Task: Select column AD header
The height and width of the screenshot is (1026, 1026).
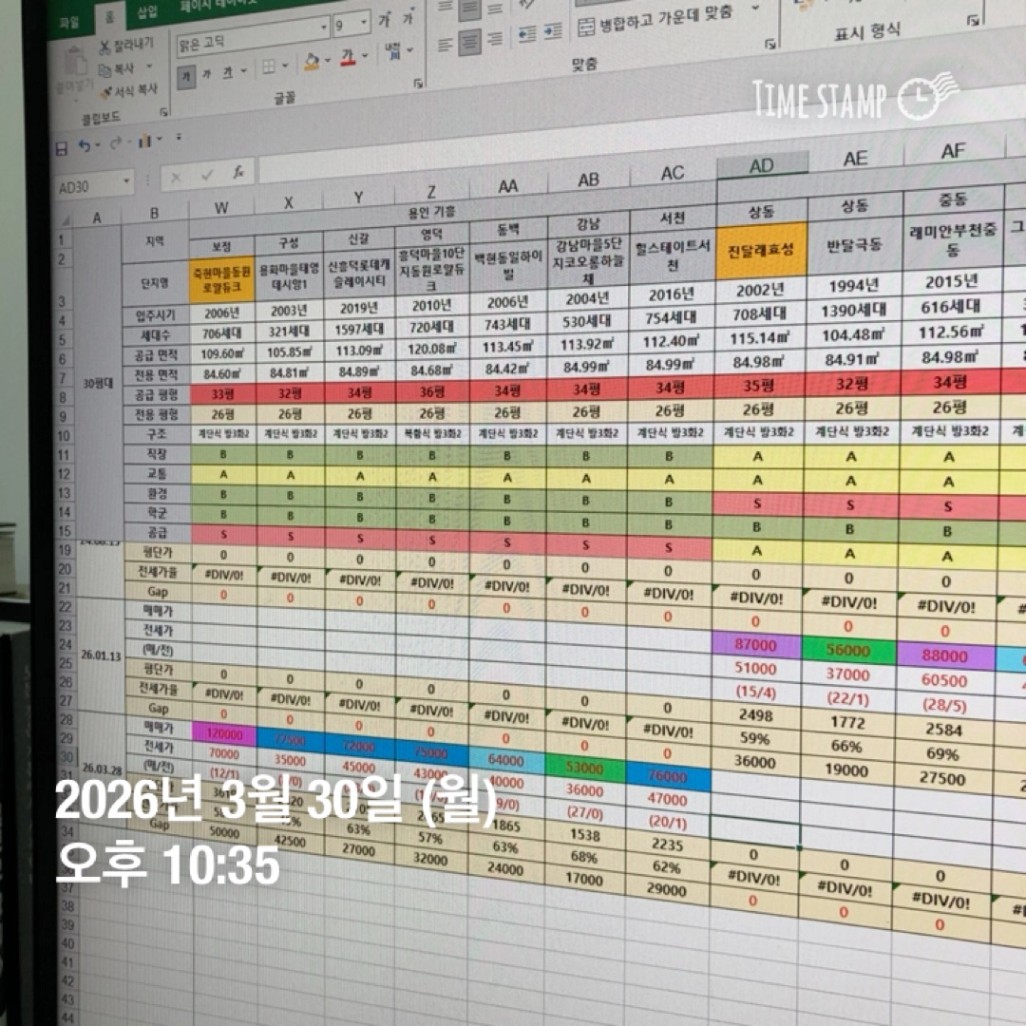Action: tap(762, 166)
